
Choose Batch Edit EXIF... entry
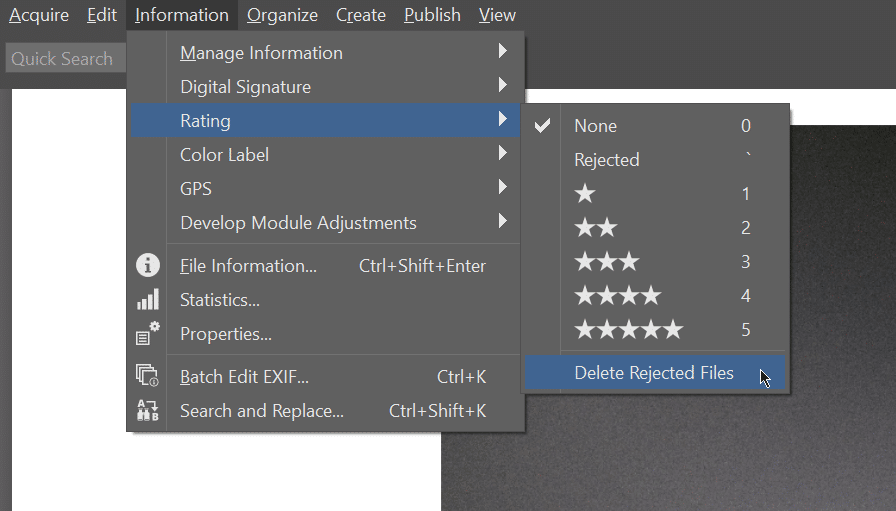pos(326,377)
